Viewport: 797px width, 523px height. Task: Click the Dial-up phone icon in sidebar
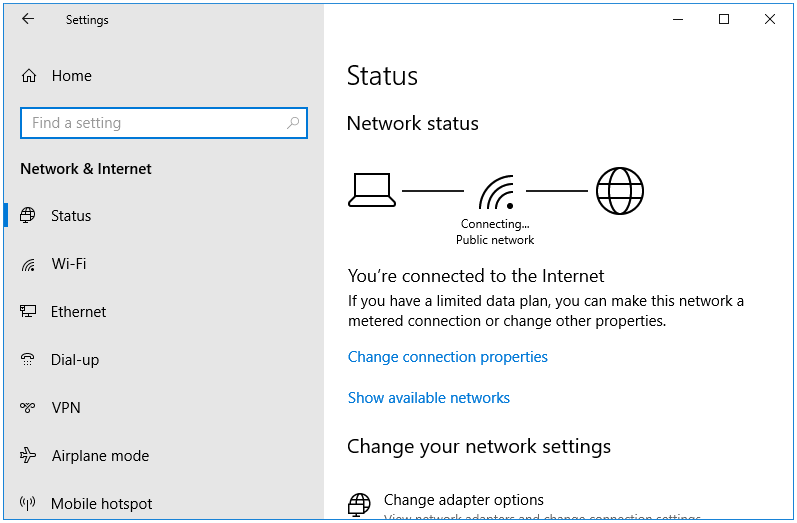tap(27, 359)
